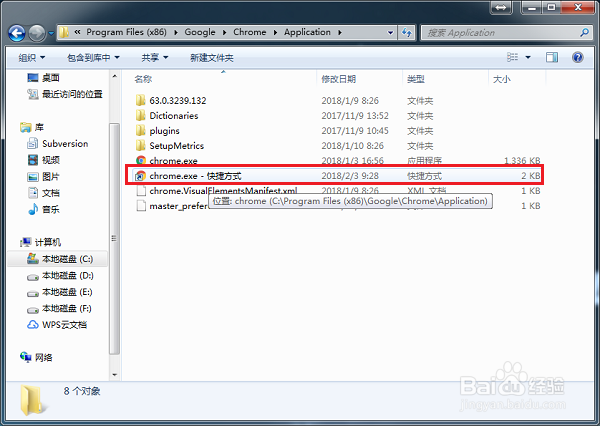The image size is (600, 426).
Task: Select the 63.0.3239.132 folder icon
Action: coord(141,100)
